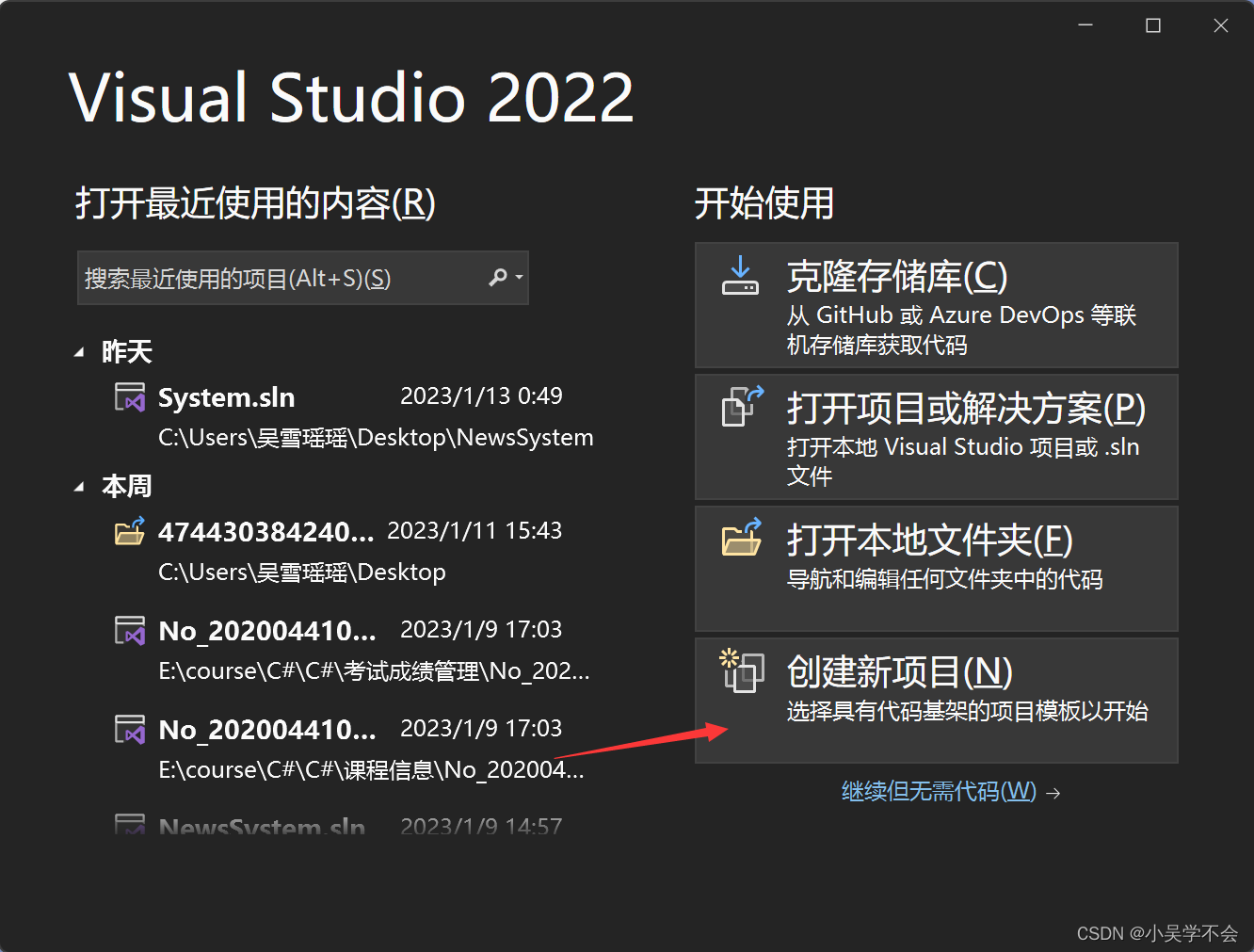Screen dimensions: 1254x952
Task: Minimize the Visual Studio start window
Action: tap(1085, 25)
